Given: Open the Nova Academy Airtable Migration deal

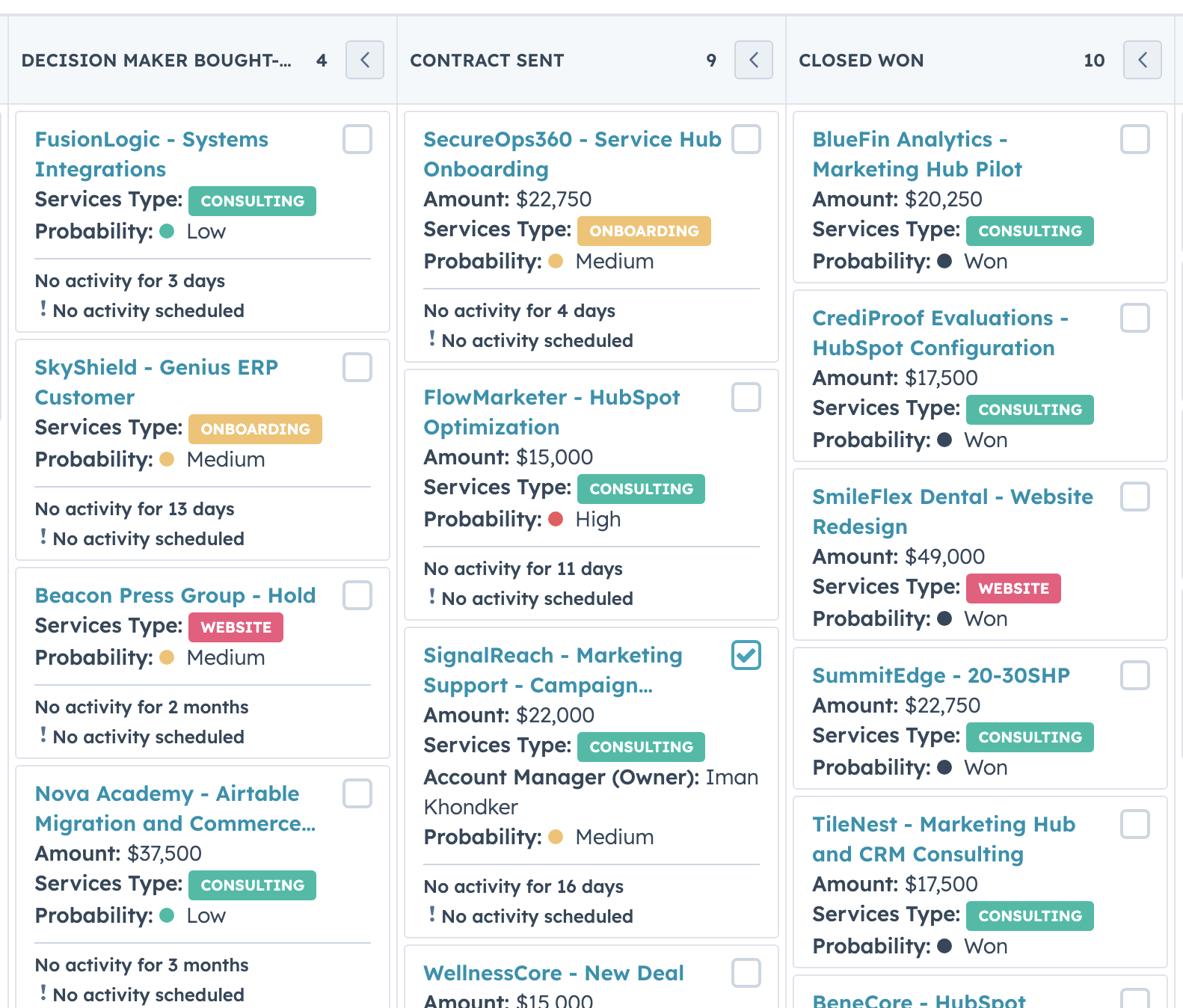Looking at the screenshot, I should coord(175,808).
